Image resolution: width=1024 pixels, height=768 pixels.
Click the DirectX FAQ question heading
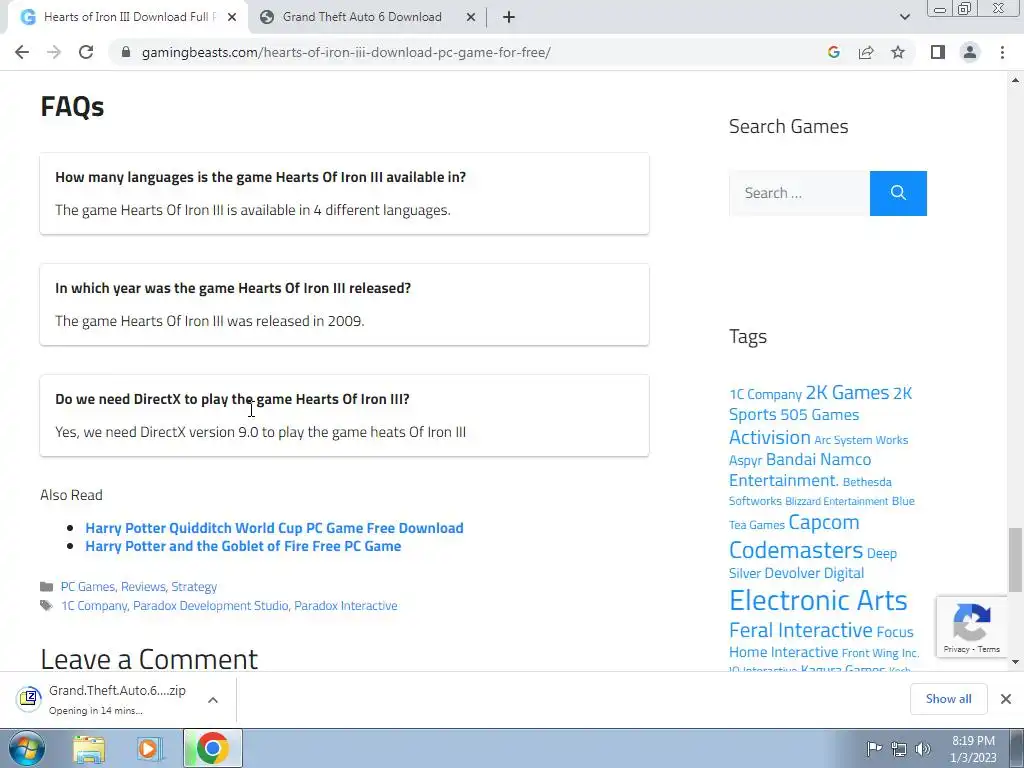point(232,399)
